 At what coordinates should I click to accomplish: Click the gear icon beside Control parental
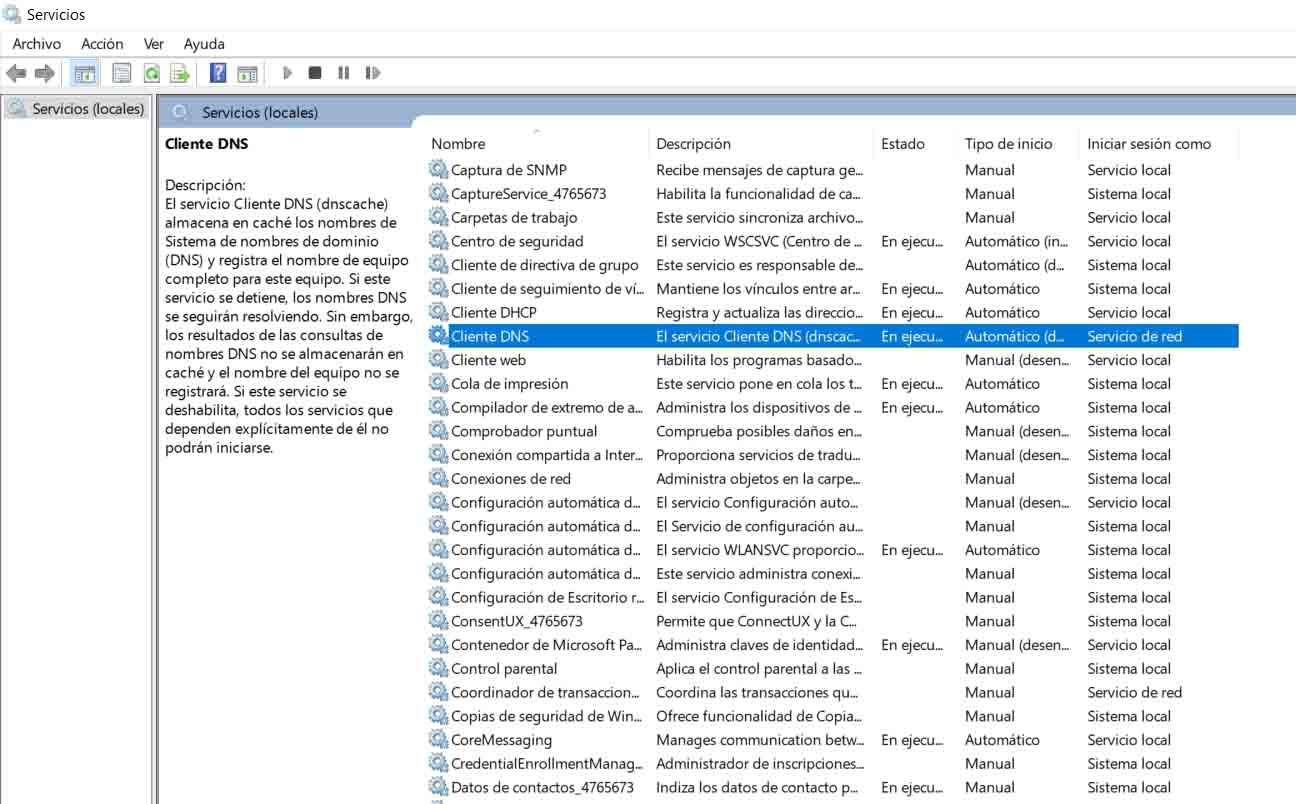[438, 669]
